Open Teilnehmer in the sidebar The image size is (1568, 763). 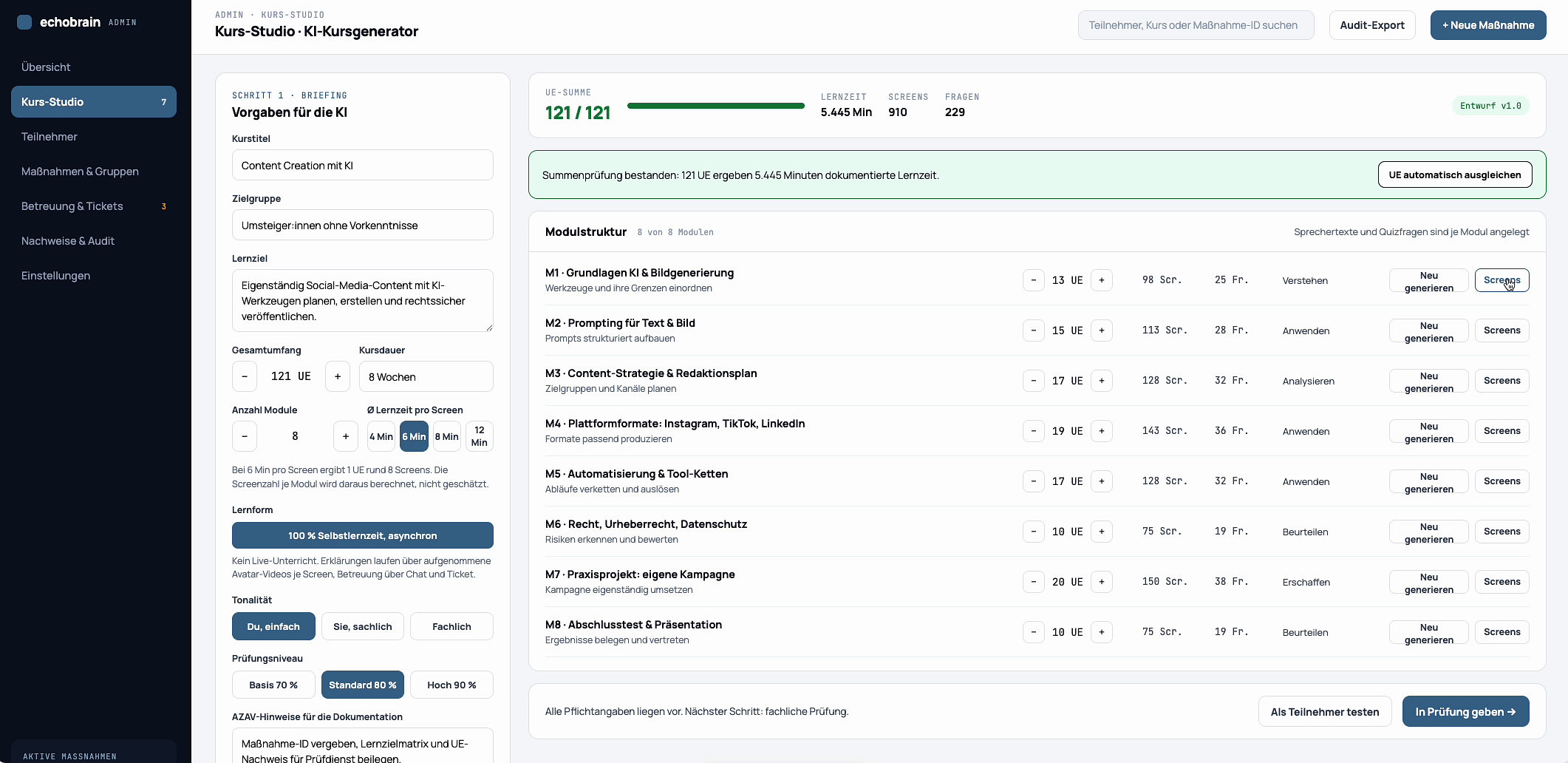tap(94, 137)
